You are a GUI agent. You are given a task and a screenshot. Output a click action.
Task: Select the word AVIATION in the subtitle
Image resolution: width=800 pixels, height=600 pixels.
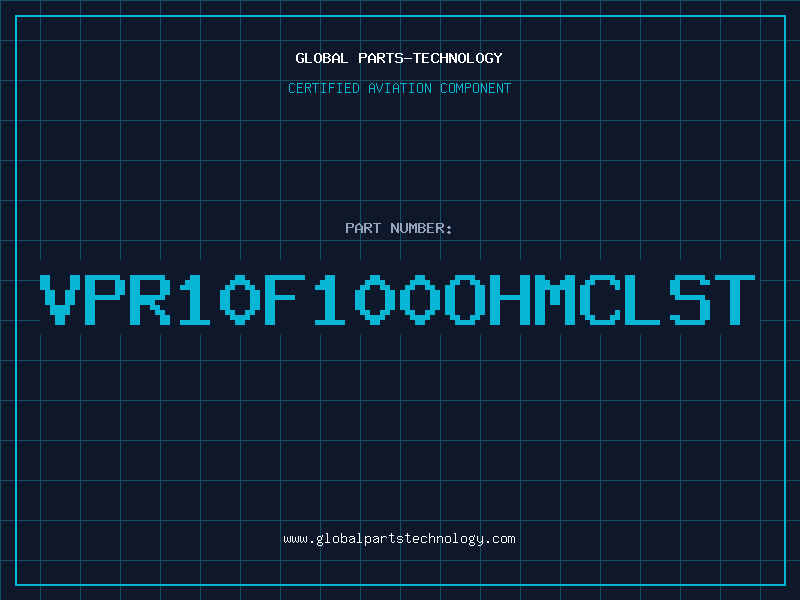[401, 88]
